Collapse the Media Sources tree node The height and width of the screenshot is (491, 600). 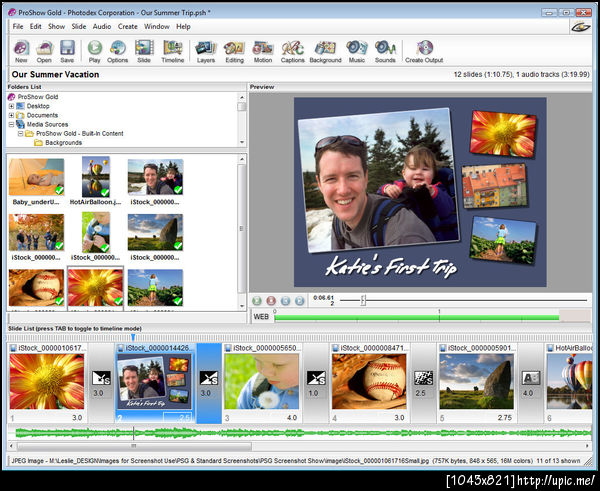tap(11, 124)
